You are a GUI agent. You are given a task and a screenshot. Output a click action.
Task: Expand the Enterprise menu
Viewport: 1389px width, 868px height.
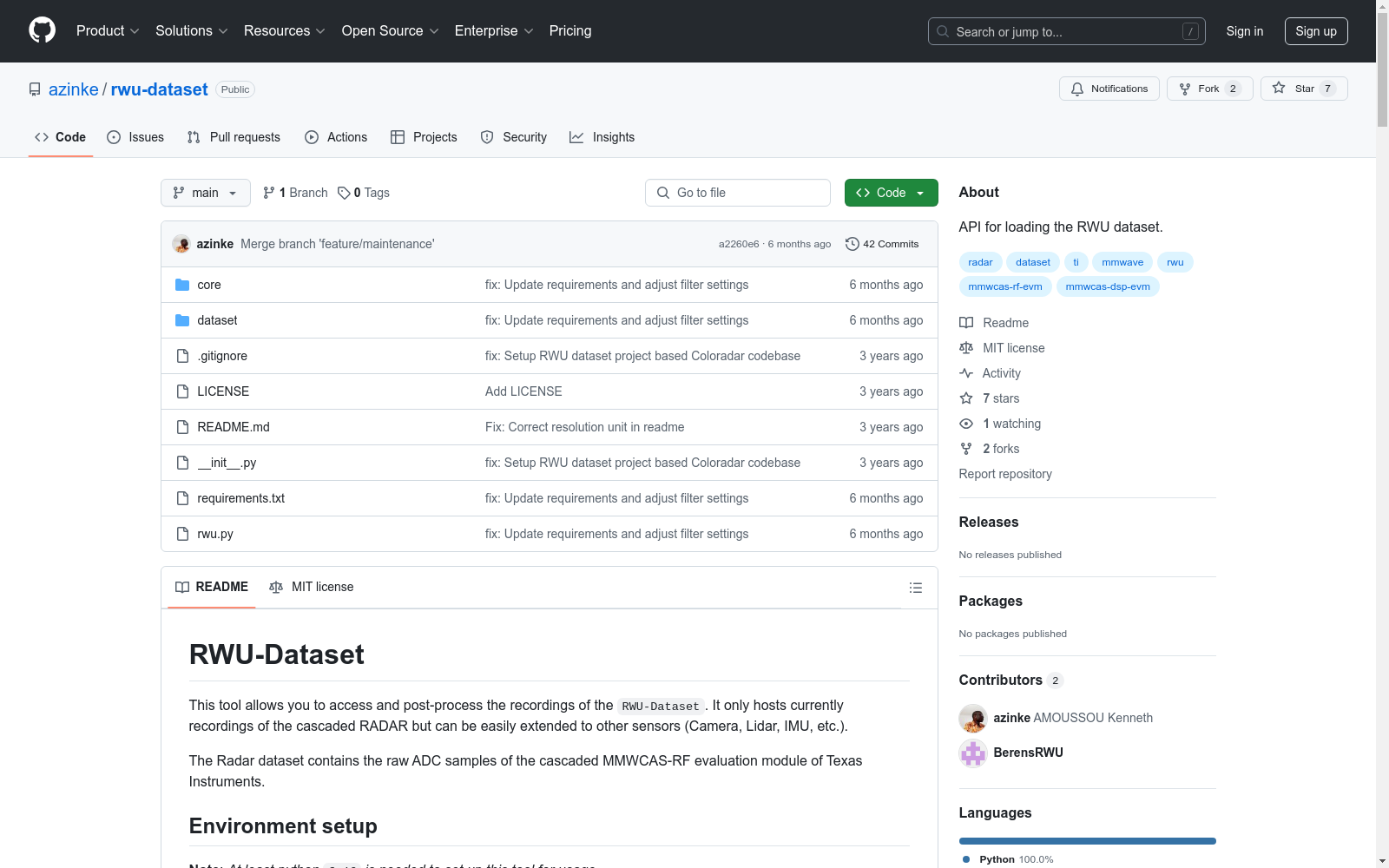coord(494,31)
